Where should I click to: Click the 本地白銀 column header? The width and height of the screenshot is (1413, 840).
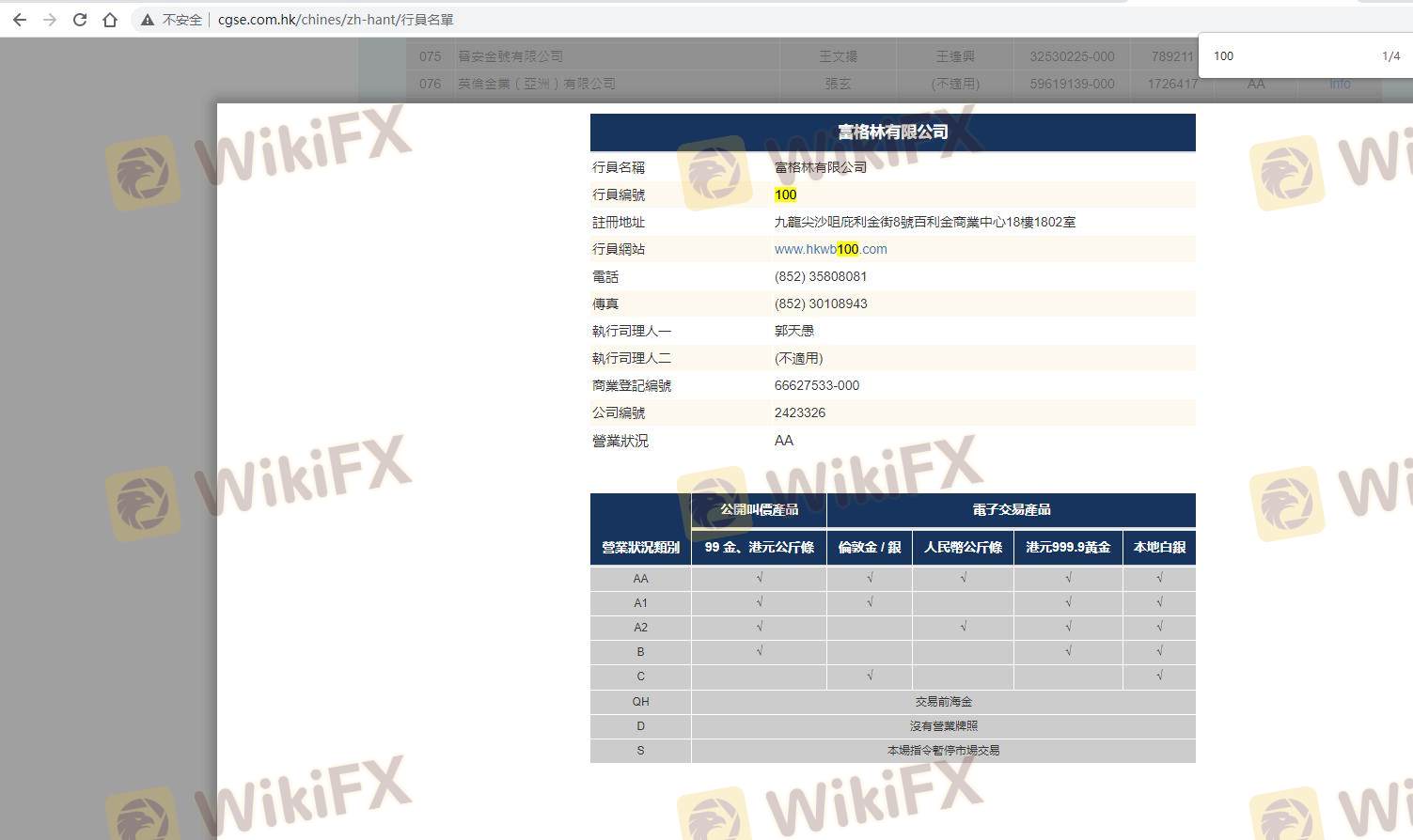click(1159, 547)
